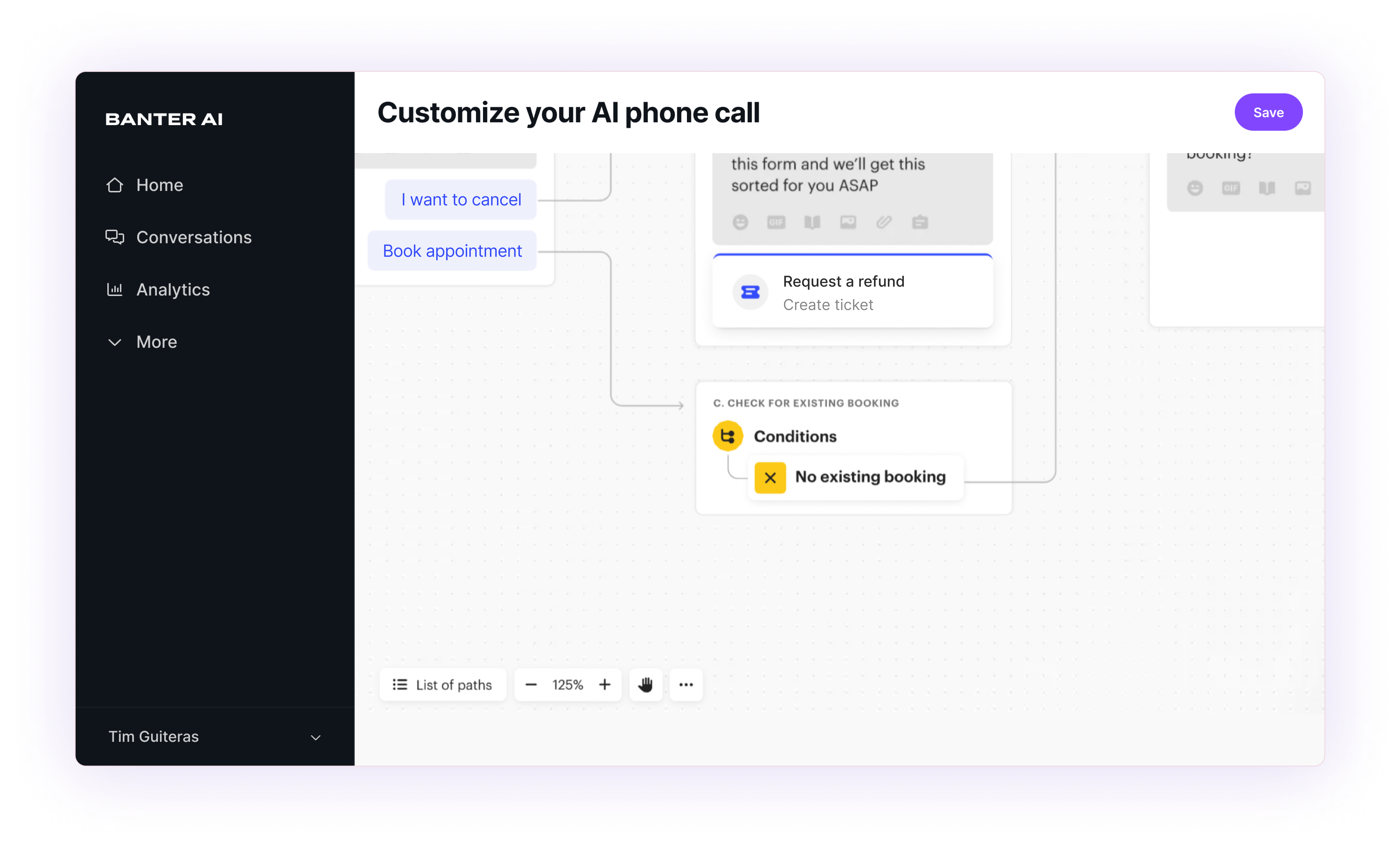Click the blue ticket icon
Image resolution: width=1400 pixels, height=845 pixels.
[751, 292]
